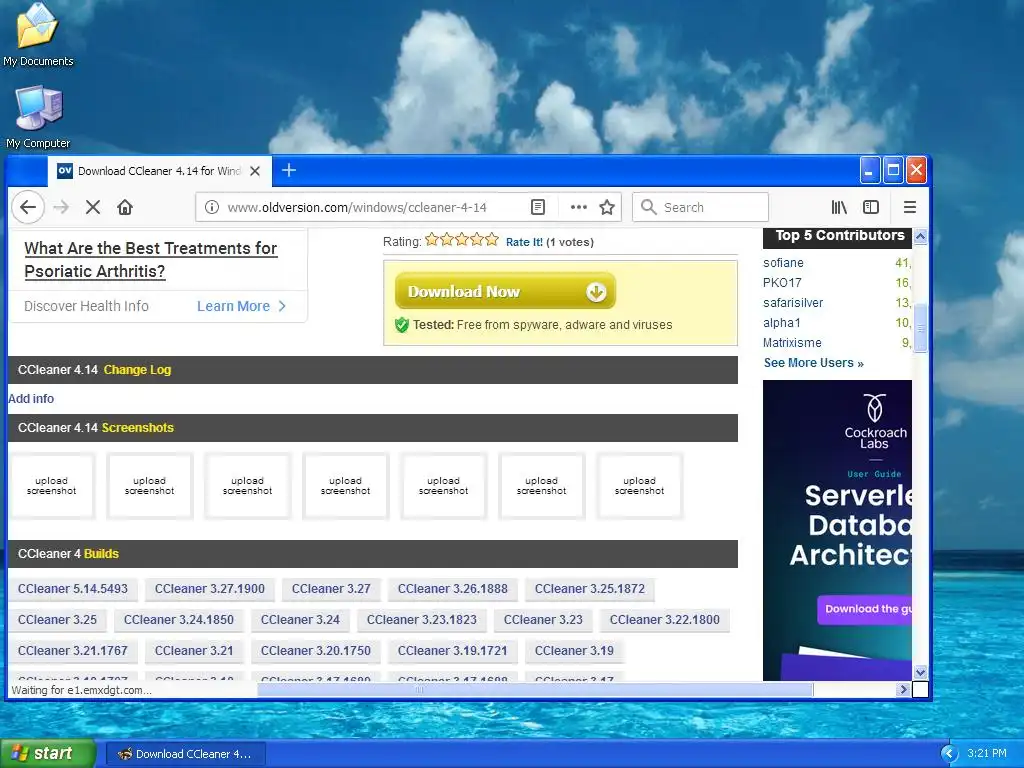
Task: Open the first upload screenshot thumbnail
Action: pyautogui.click(x=52, y=486)
